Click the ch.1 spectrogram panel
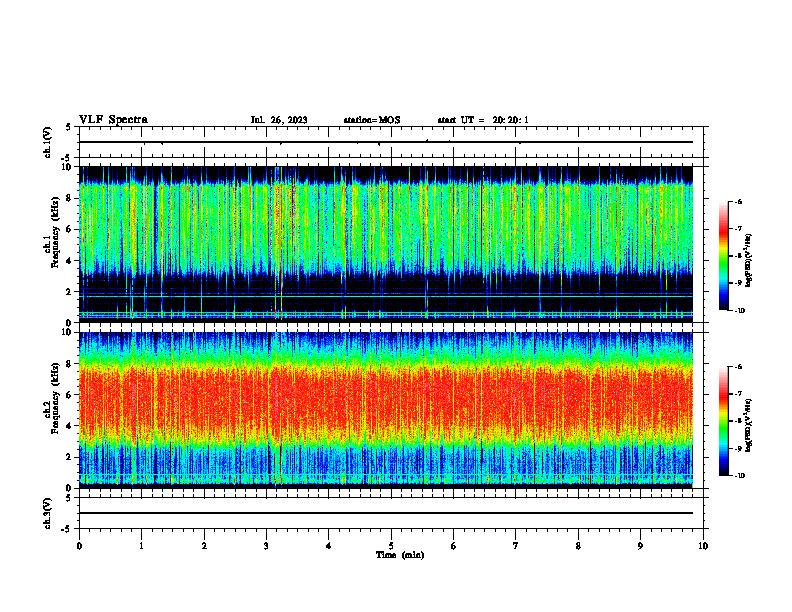Screen dimensions: 792x612 pos(386,244)
